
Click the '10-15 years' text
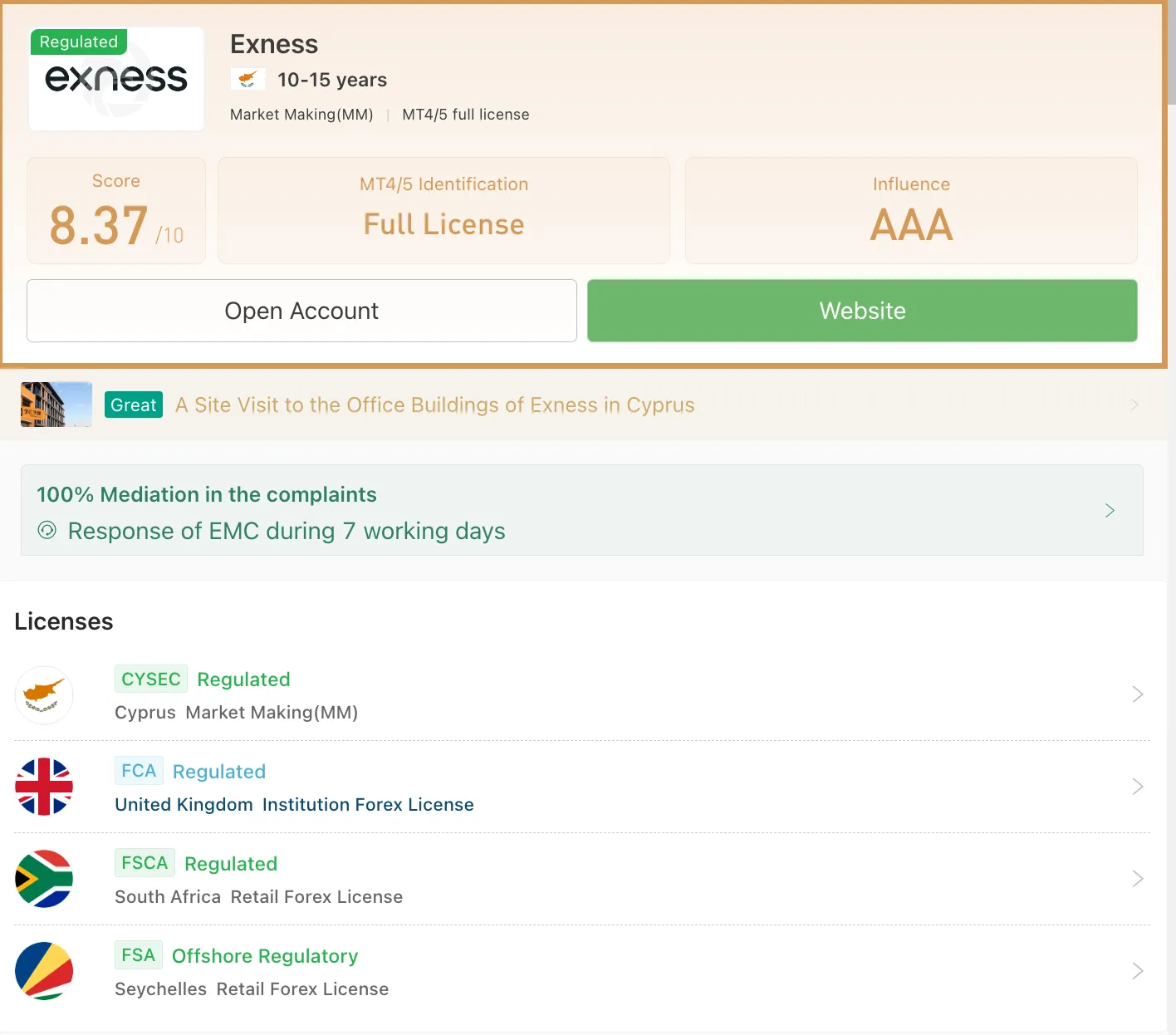pos(332,80)
